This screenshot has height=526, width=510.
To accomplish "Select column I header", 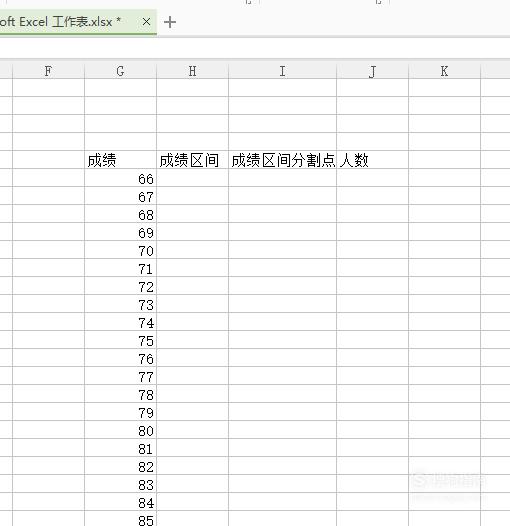I will (283, 71).
